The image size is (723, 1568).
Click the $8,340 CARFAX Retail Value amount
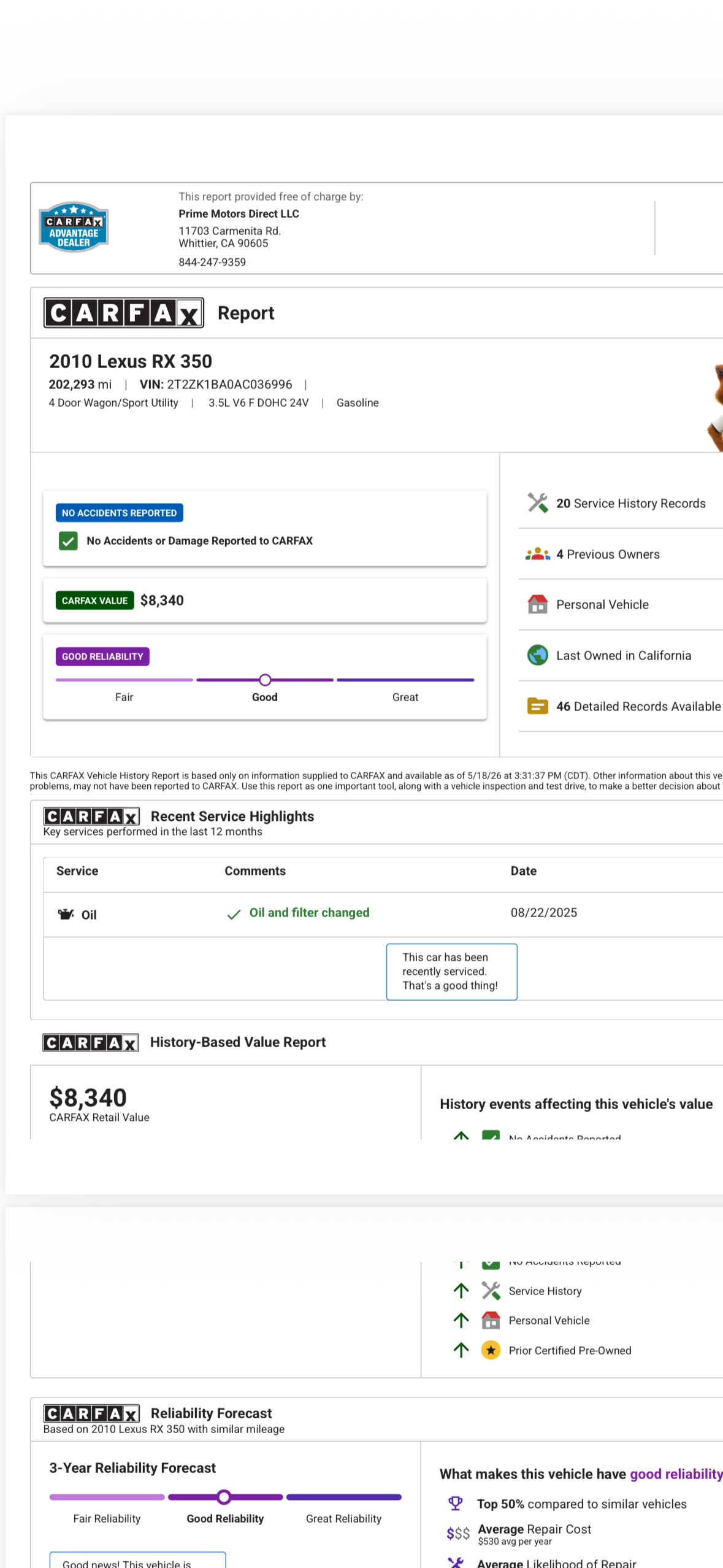(88, 1097)
